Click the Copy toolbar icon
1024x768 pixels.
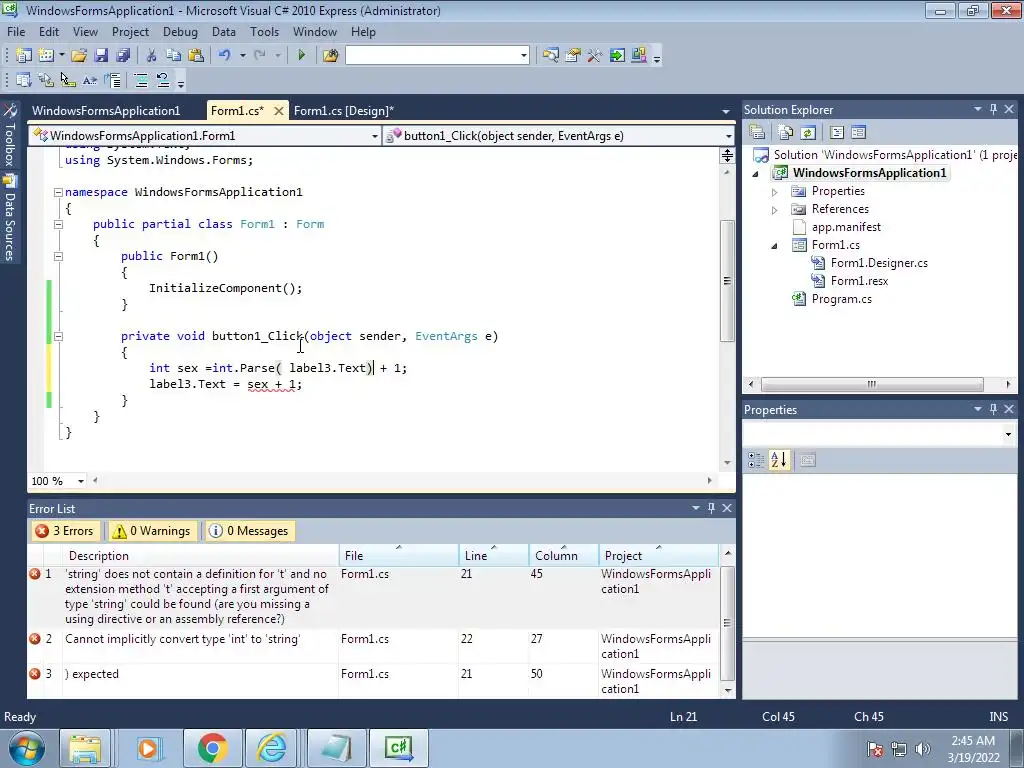point(173,56)
